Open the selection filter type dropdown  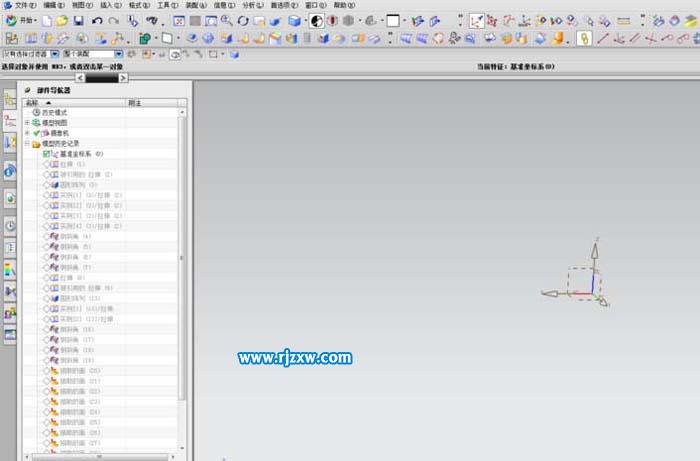(x=54, y=54)
